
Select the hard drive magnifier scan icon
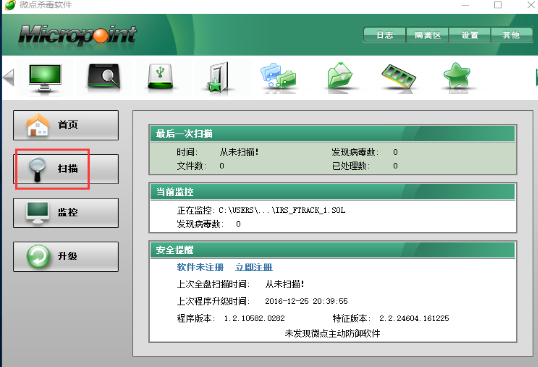(104, 77)
